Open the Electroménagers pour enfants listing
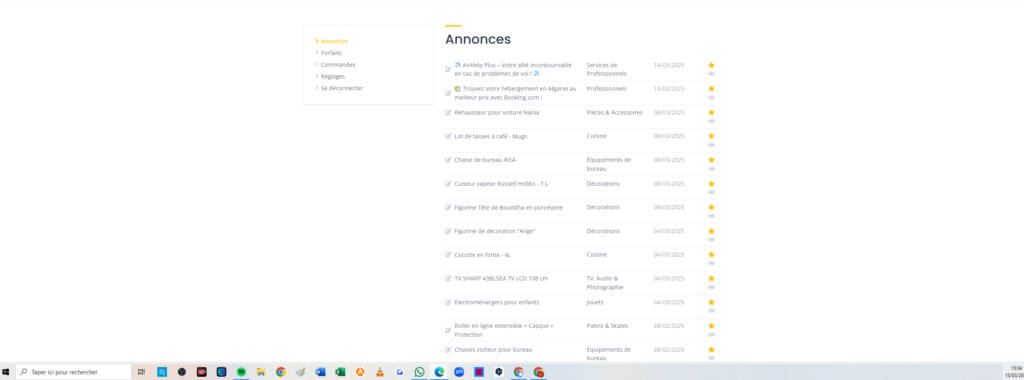1024x380 pixels. coord(496,302)
